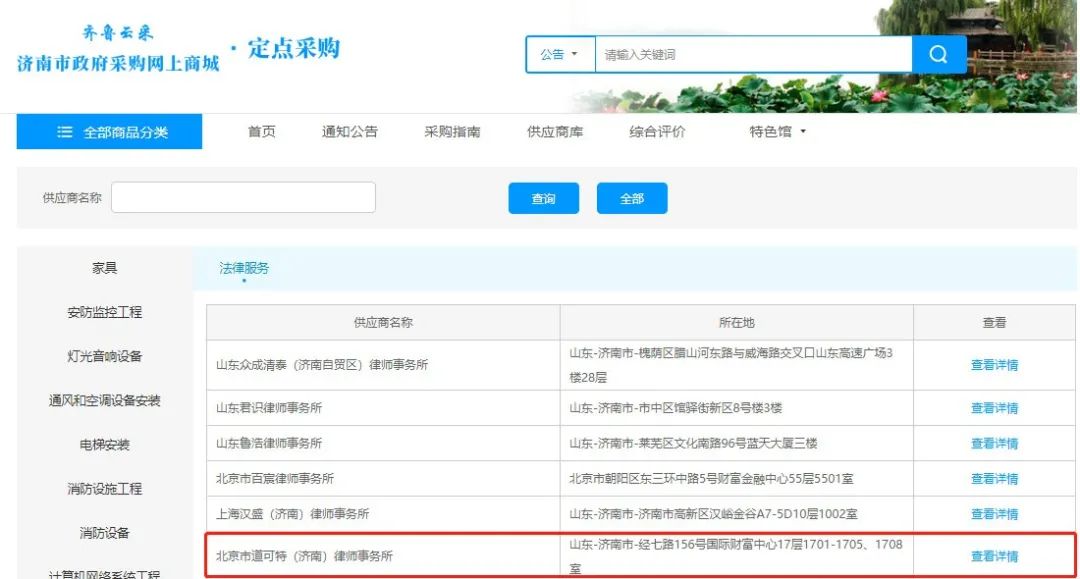Open details for 山东众成清泰 law firm
1080x579 pixels.
pos(994,364)
